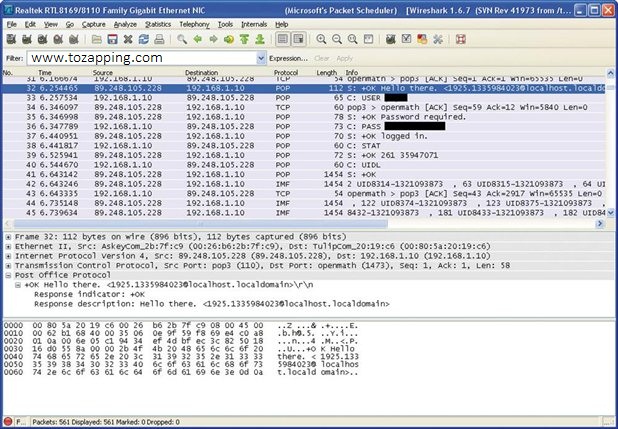Open coloring rules icon
Screen dimensions: 618x429
pos(422,39)
